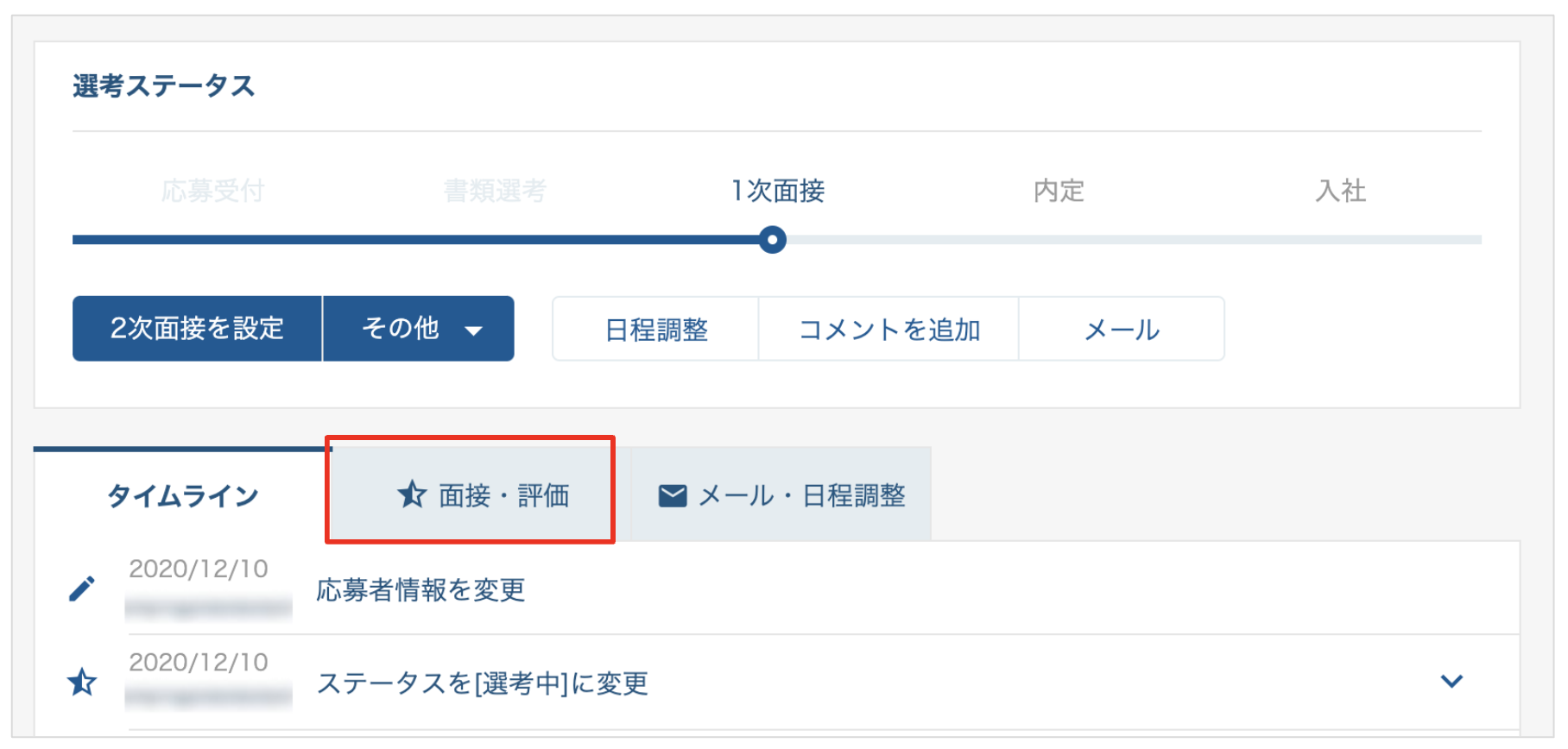Select the 内定 stage label
Screen dimensions: 1568x749
click(1059, 191)
